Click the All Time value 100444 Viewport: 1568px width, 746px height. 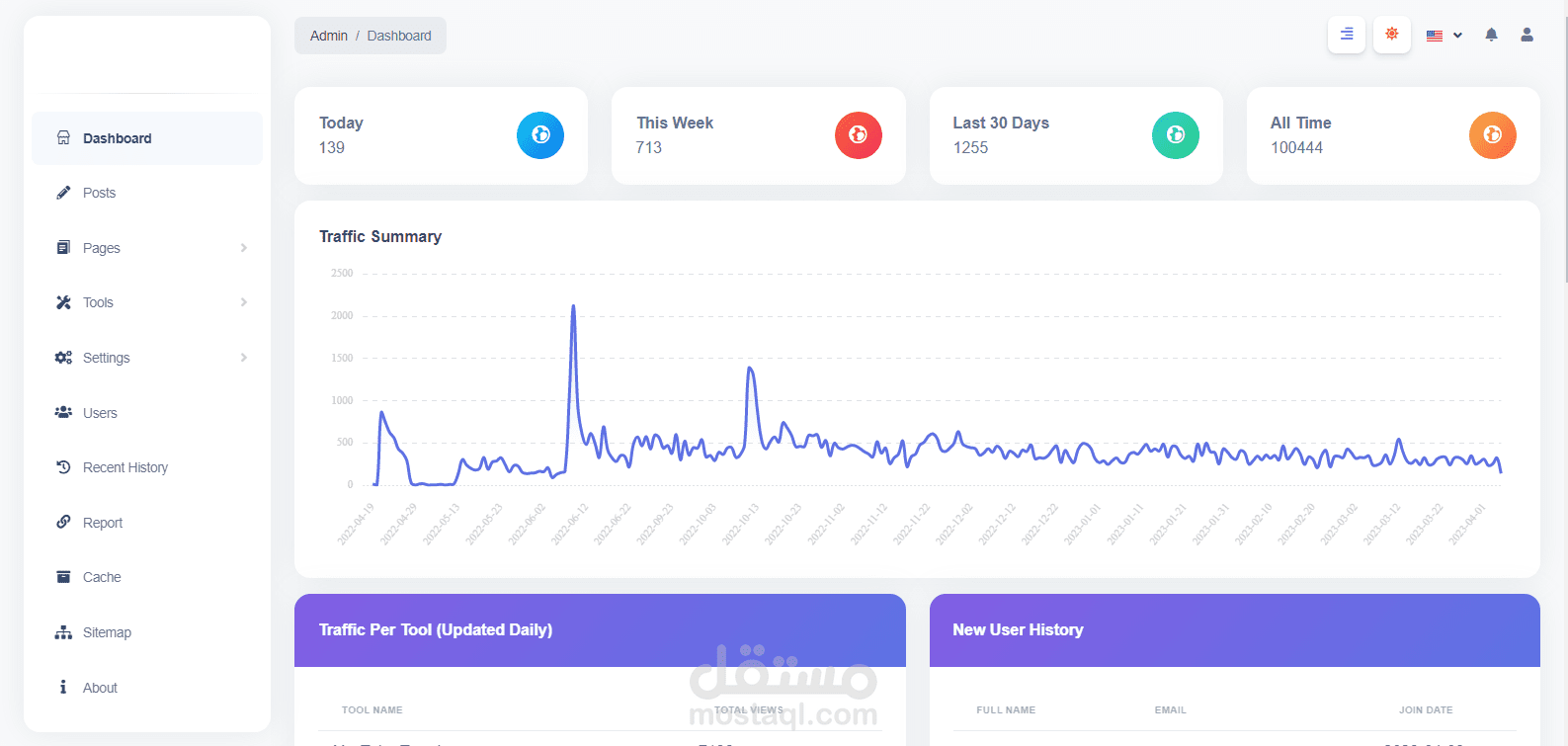[x=1296, y=147]
